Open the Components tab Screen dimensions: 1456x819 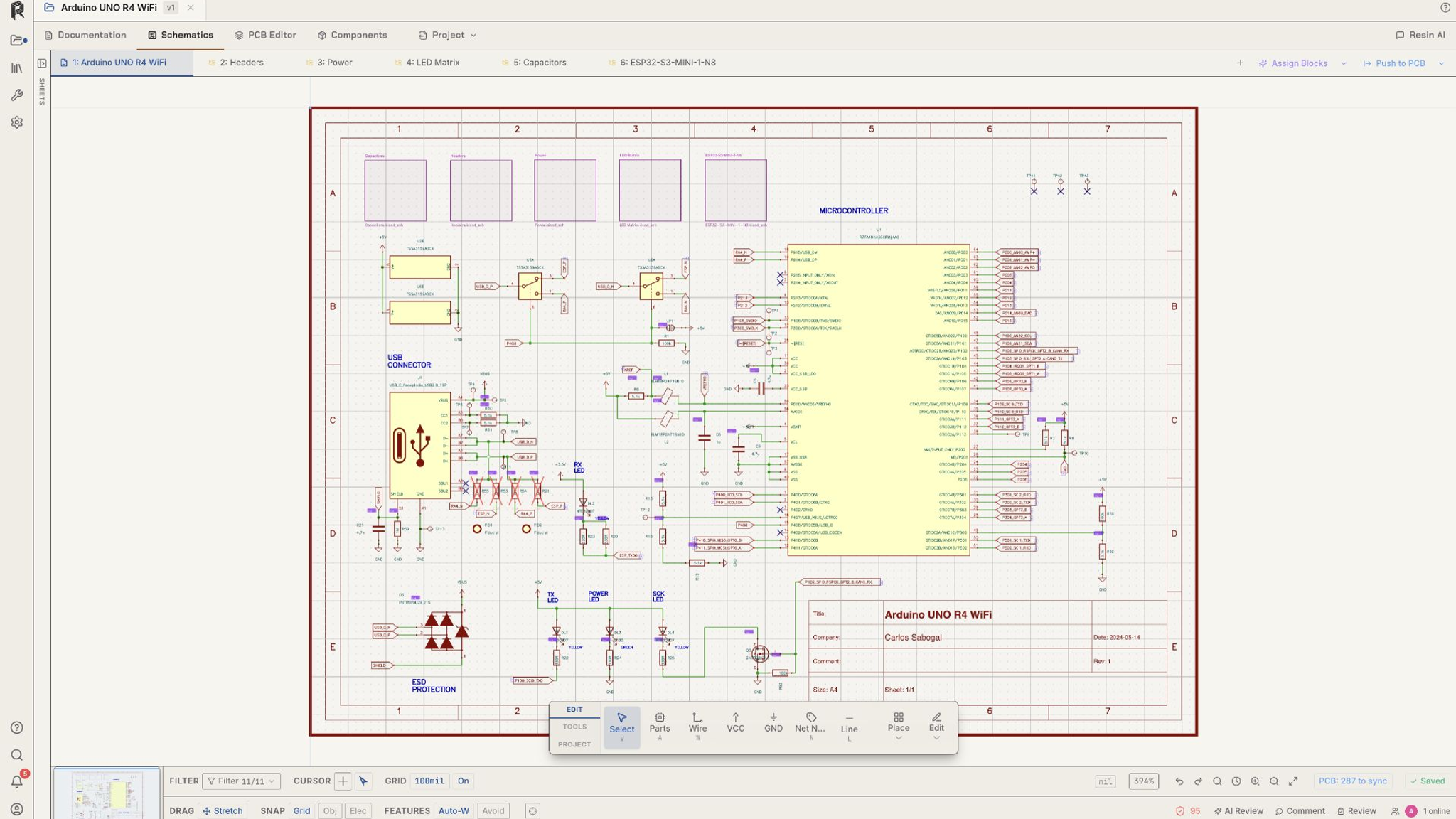[x=352, y=36]
